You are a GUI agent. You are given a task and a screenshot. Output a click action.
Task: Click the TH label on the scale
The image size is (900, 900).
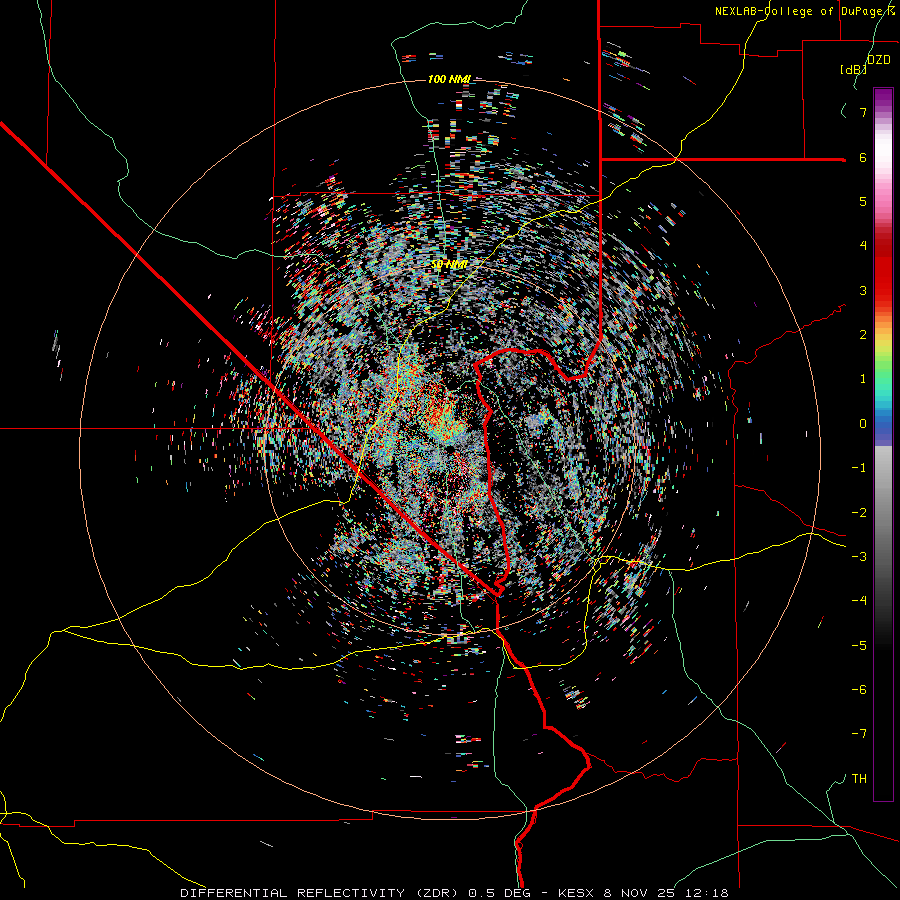pyautogui.click(x=859, y=779)
